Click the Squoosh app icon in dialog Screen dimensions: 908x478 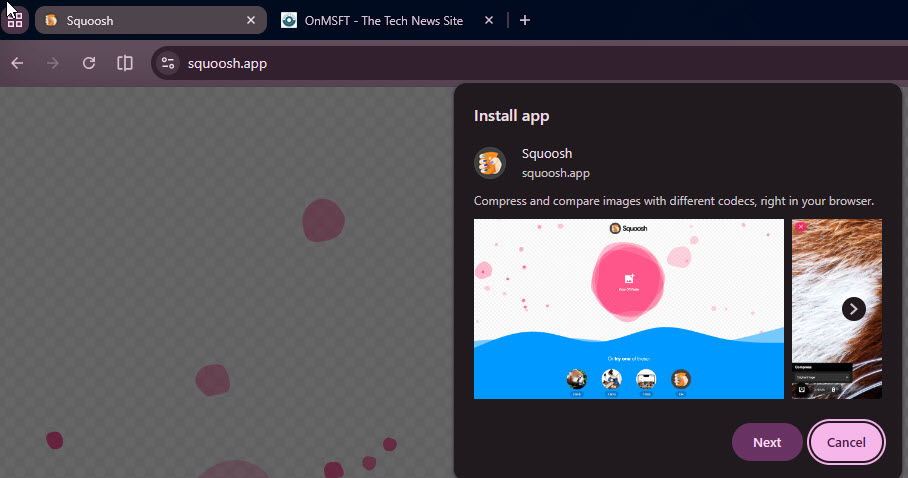click(x=490, y=162)
